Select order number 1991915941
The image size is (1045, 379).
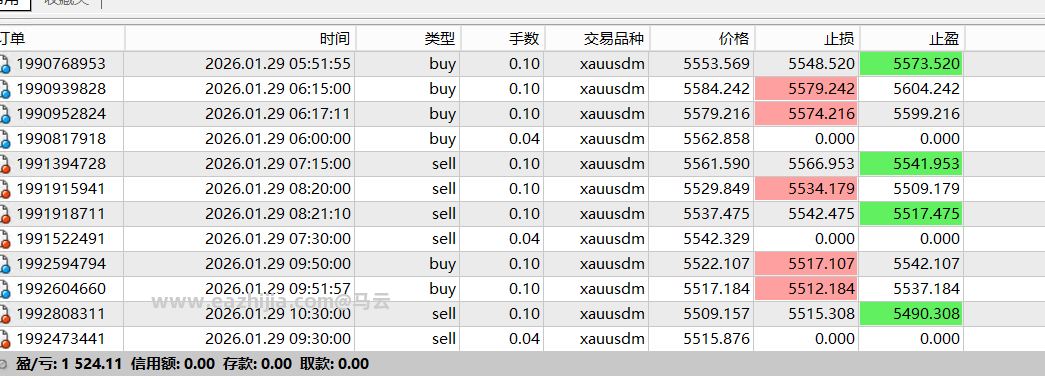pos(61,189)
